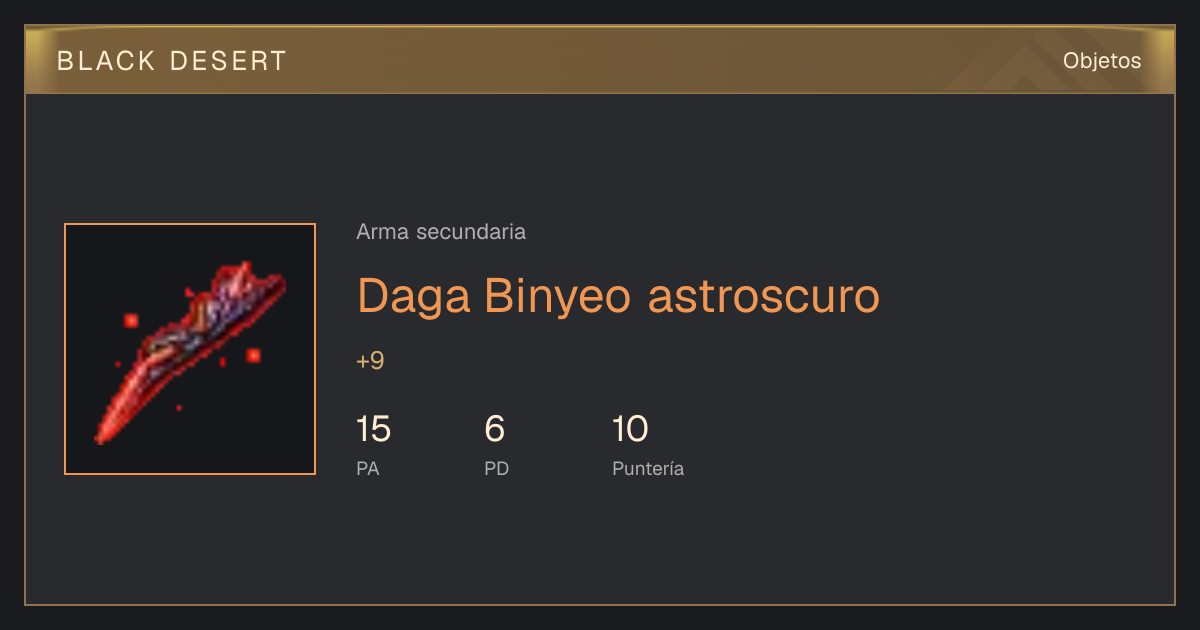Click the Daga Binyeo dagger item icon
This screenshot has width=1200, height=630.
190,349
